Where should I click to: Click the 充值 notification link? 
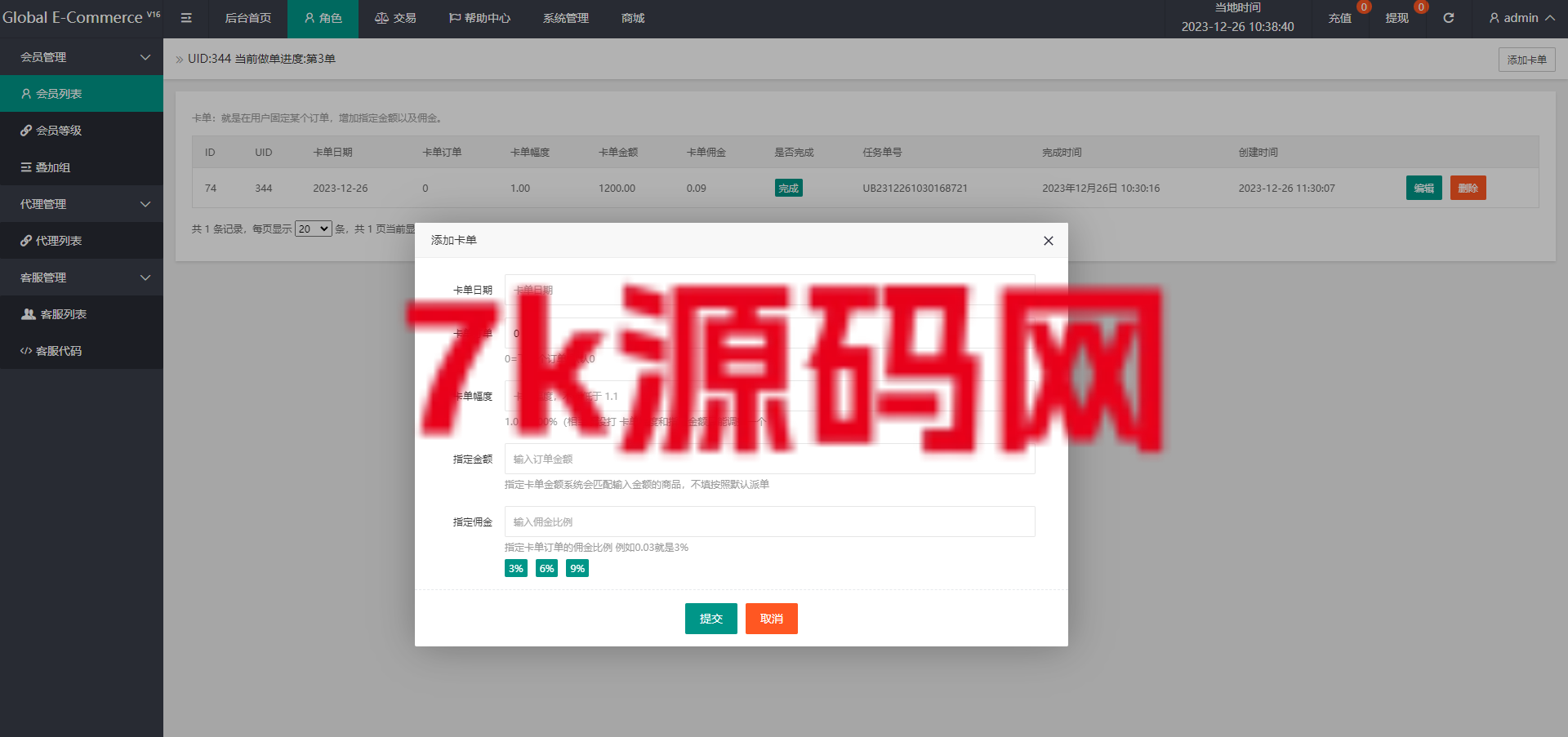click(1340, 18)
